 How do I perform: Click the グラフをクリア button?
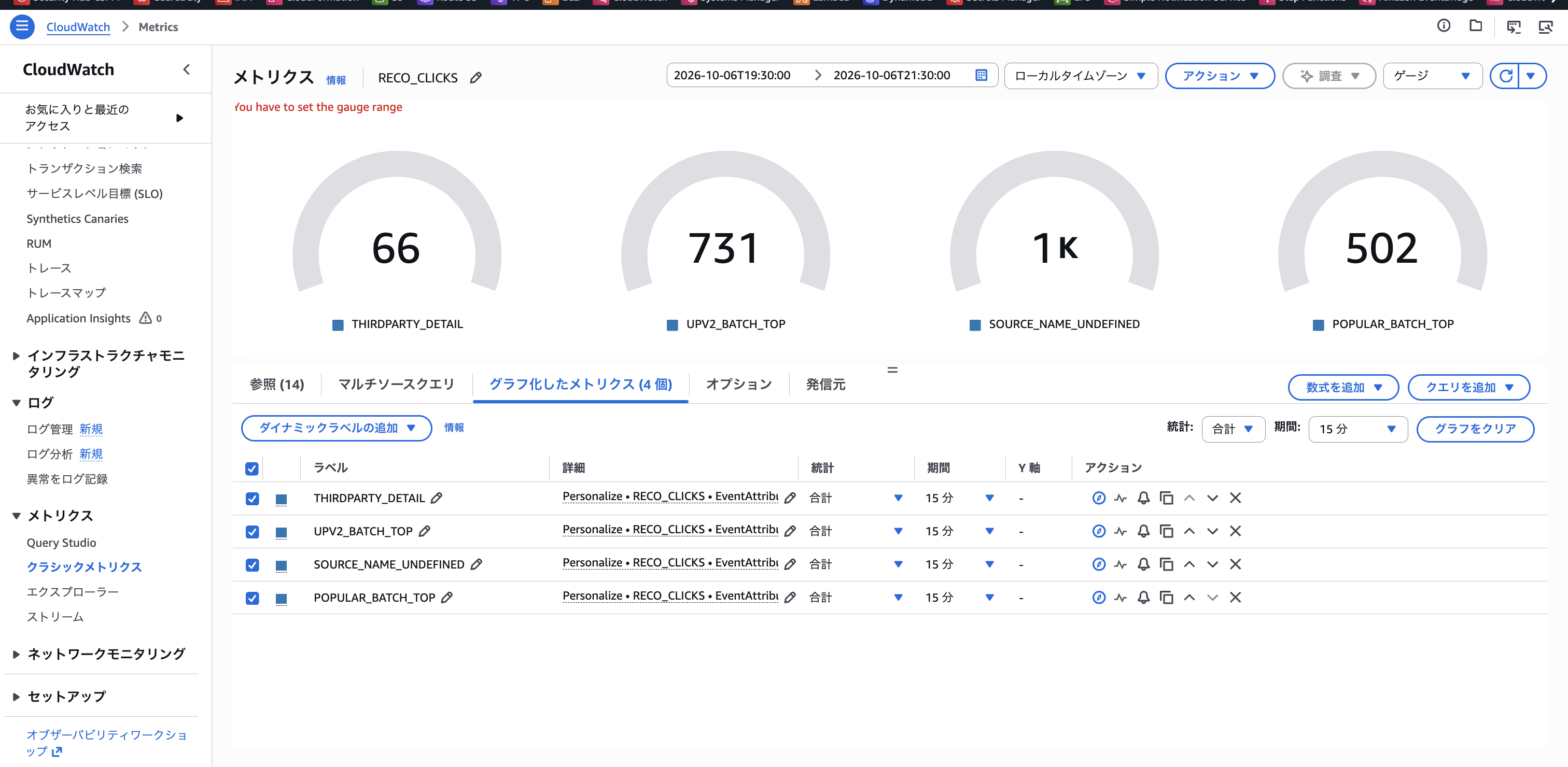tap(1475, 430)
